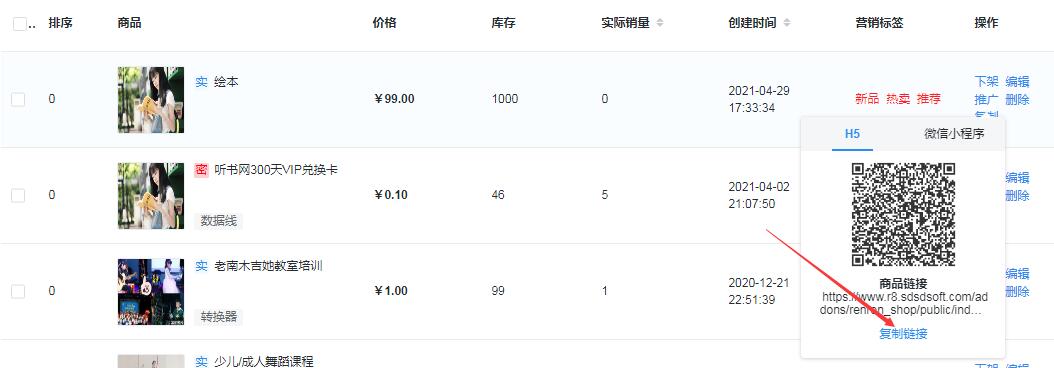The height and width of the screenshot is (368, 1054).
Task: Click 下架 for the 绘本 product
Action: tap(986, 82)
